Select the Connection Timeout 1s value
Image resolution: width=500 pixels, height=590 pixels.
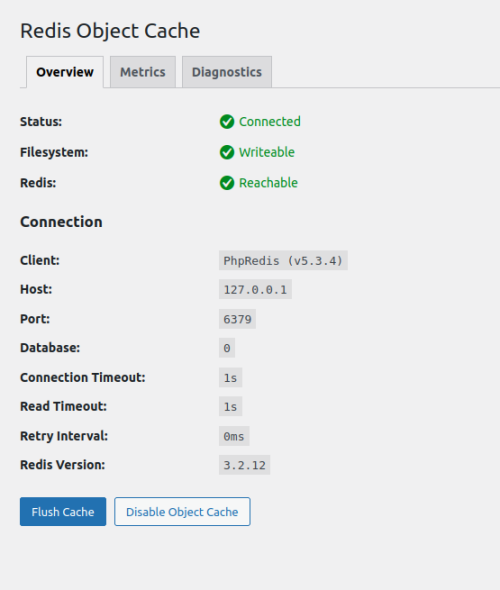click(230, 377)
